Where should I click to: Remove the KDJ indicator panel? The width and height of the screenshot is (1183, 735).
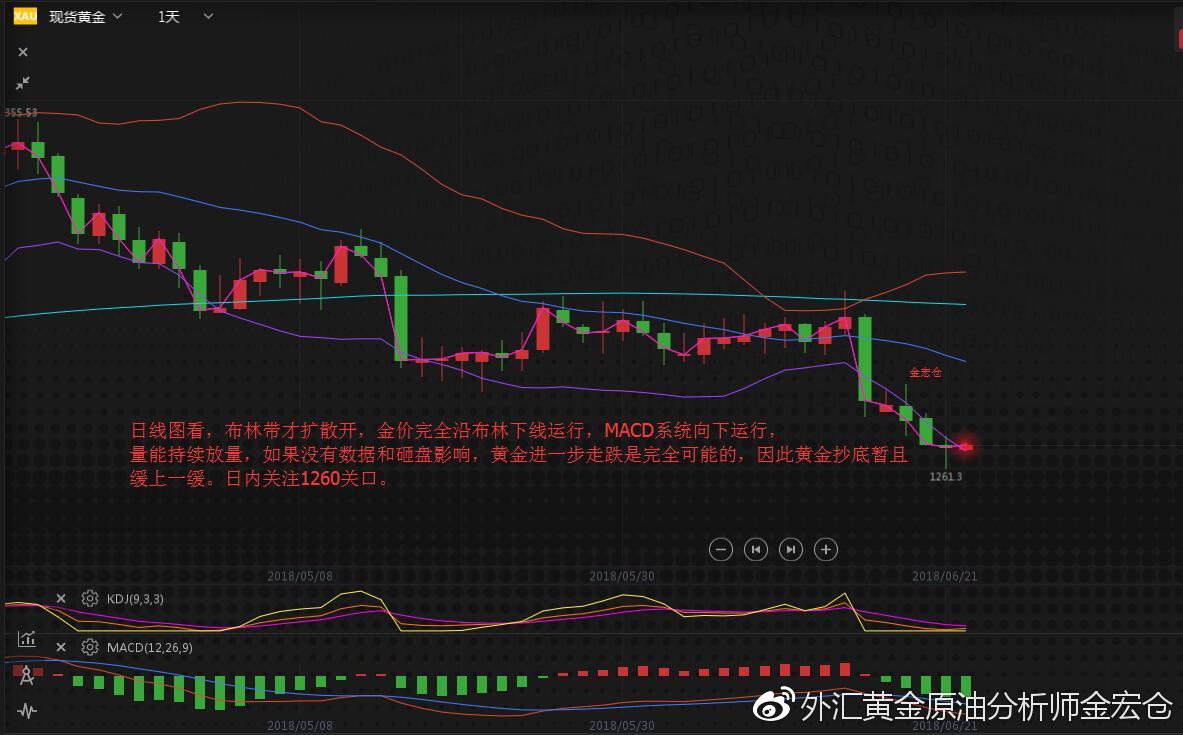point(61,598)
